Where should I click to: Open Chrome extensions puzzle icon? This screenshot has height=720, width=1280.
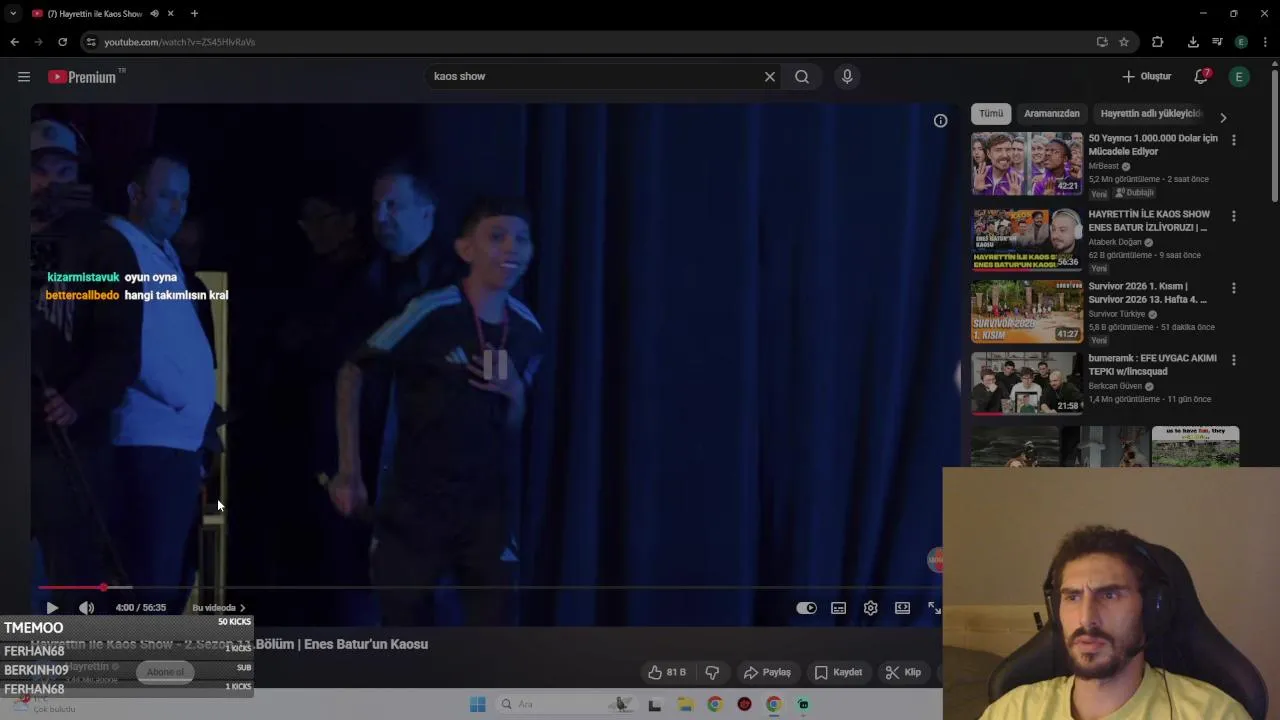(1157, 42)
